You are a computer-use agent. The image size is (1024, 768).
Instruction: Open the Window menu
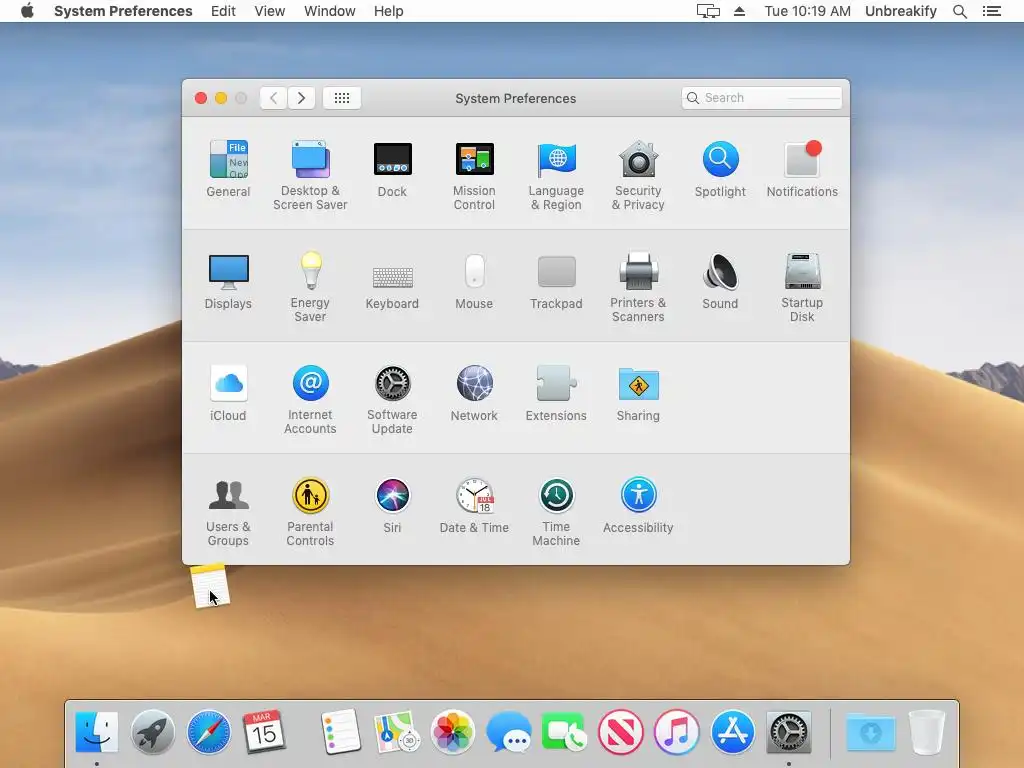[330, 11]
